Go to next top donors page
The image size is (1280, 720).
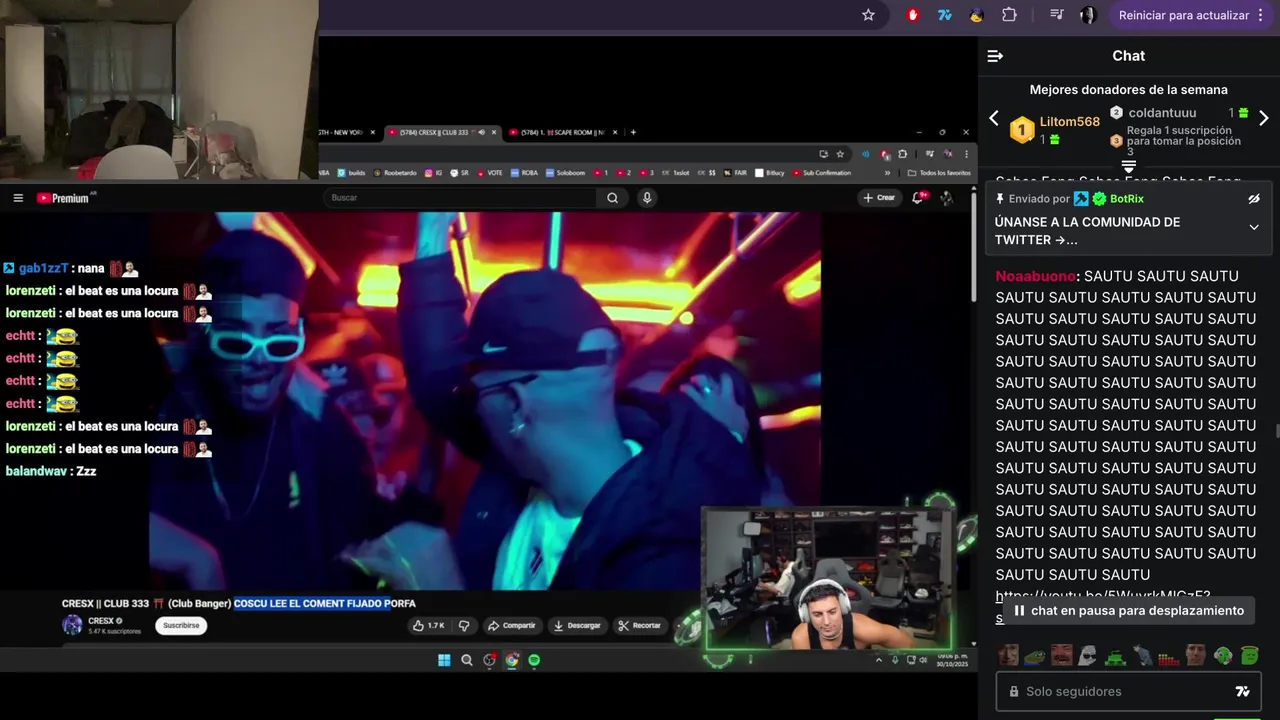point(1263,118)
